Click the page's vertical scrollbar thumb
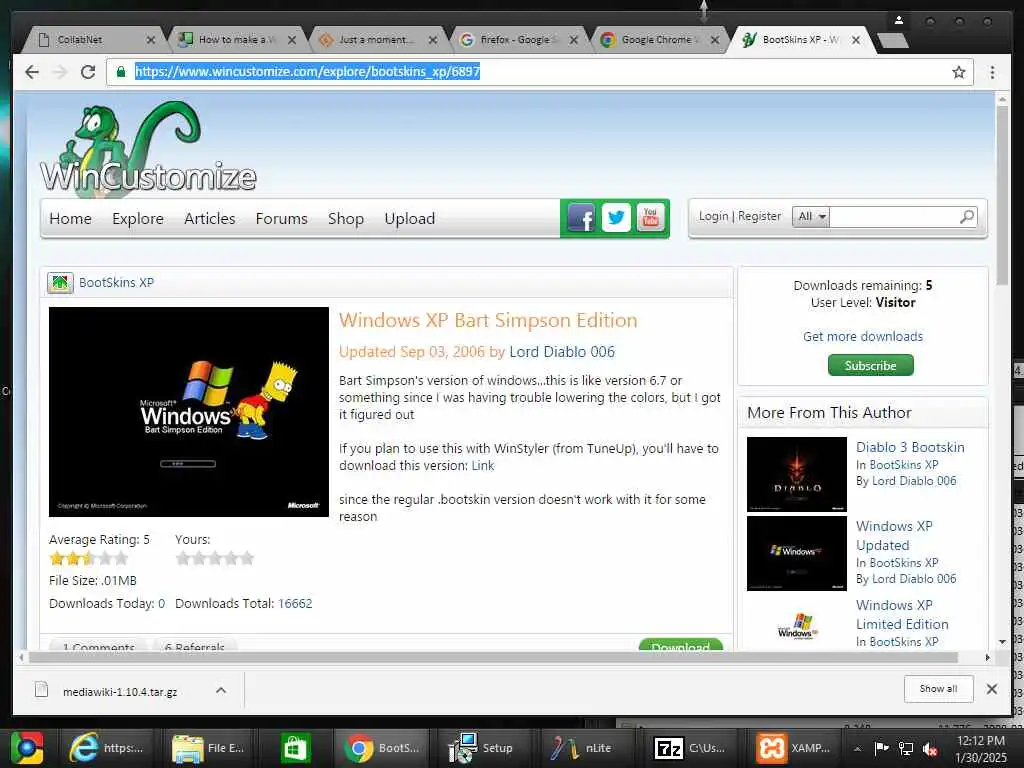1024x768 pixels. [x=1002, y=195]
